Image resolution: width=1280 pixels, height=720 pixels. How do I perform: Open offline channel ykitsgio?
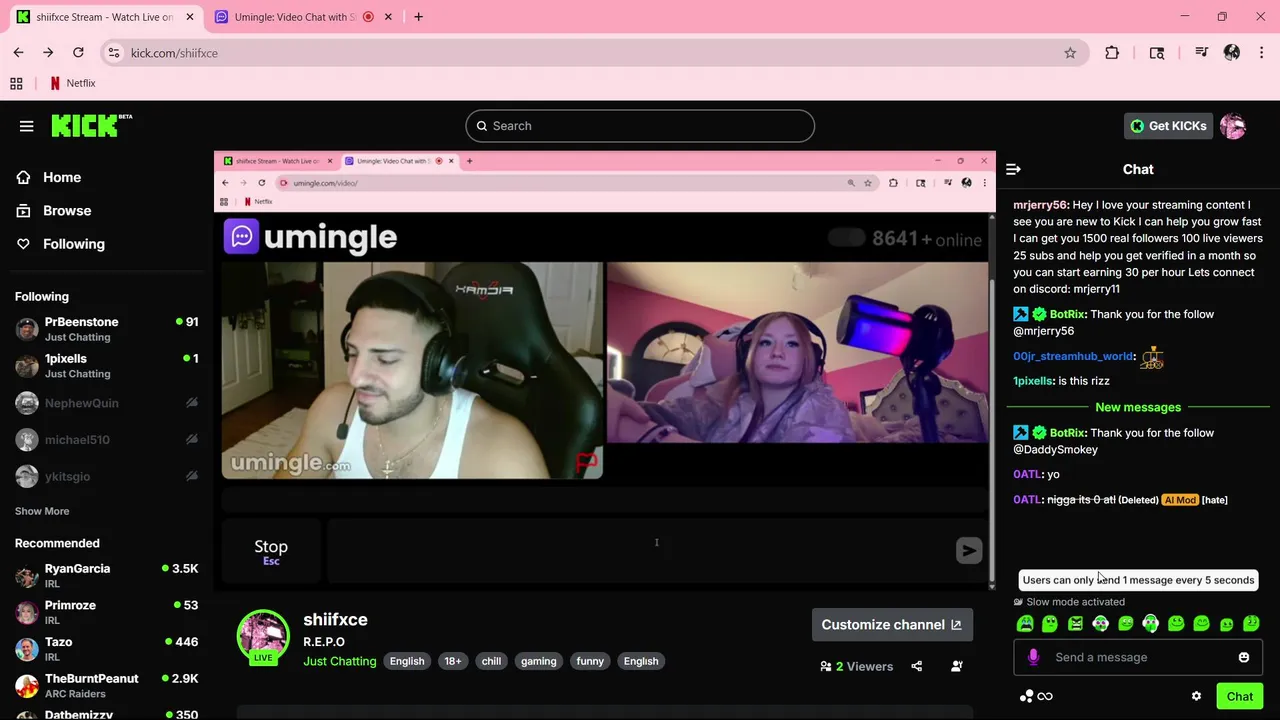106,476
